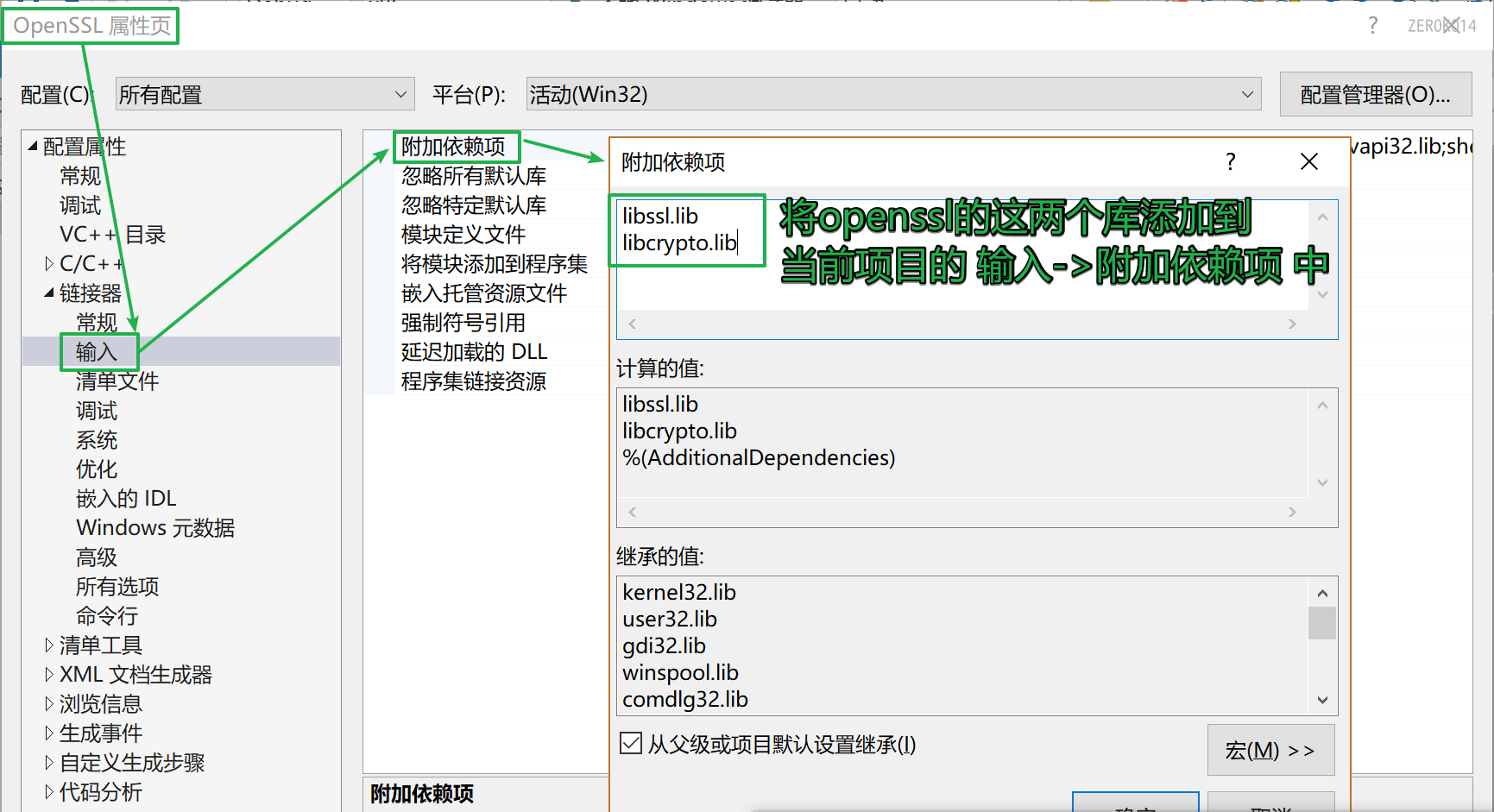Click user32.lib in 继承的值 list
Viewport: 1494px width, 812px height.
tap(670, 619)
